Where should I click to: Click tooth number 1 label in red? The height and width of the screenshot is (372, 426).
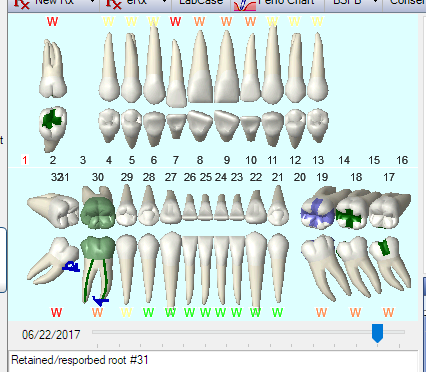click(x=24, y=160)
